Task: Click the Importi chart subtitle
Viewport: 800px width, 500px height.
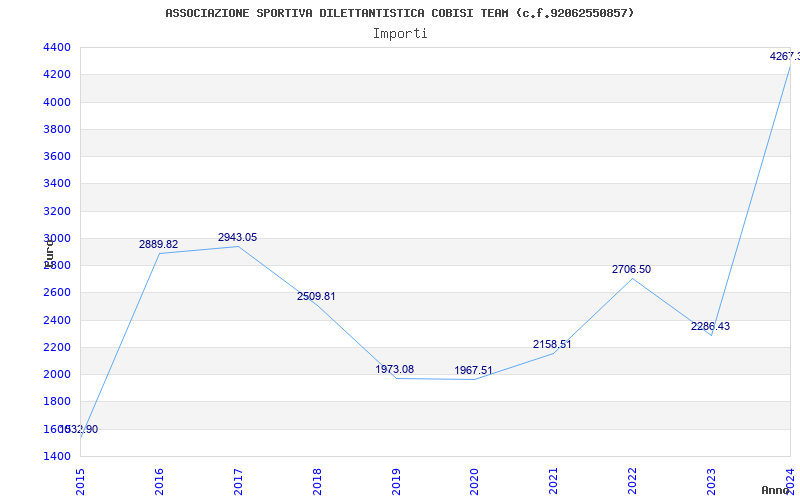Action: point(400,34)
